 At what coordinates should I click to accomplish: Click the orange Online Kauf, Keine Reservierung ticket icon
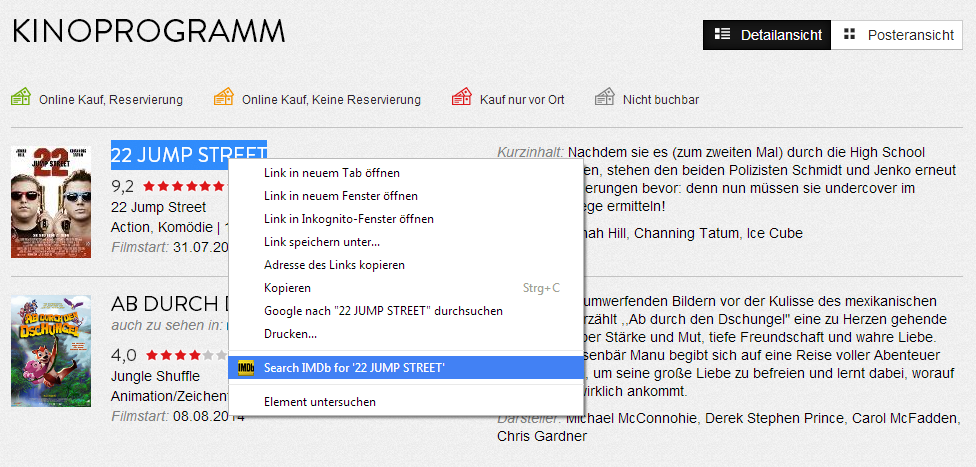click(x=223, y=97)
